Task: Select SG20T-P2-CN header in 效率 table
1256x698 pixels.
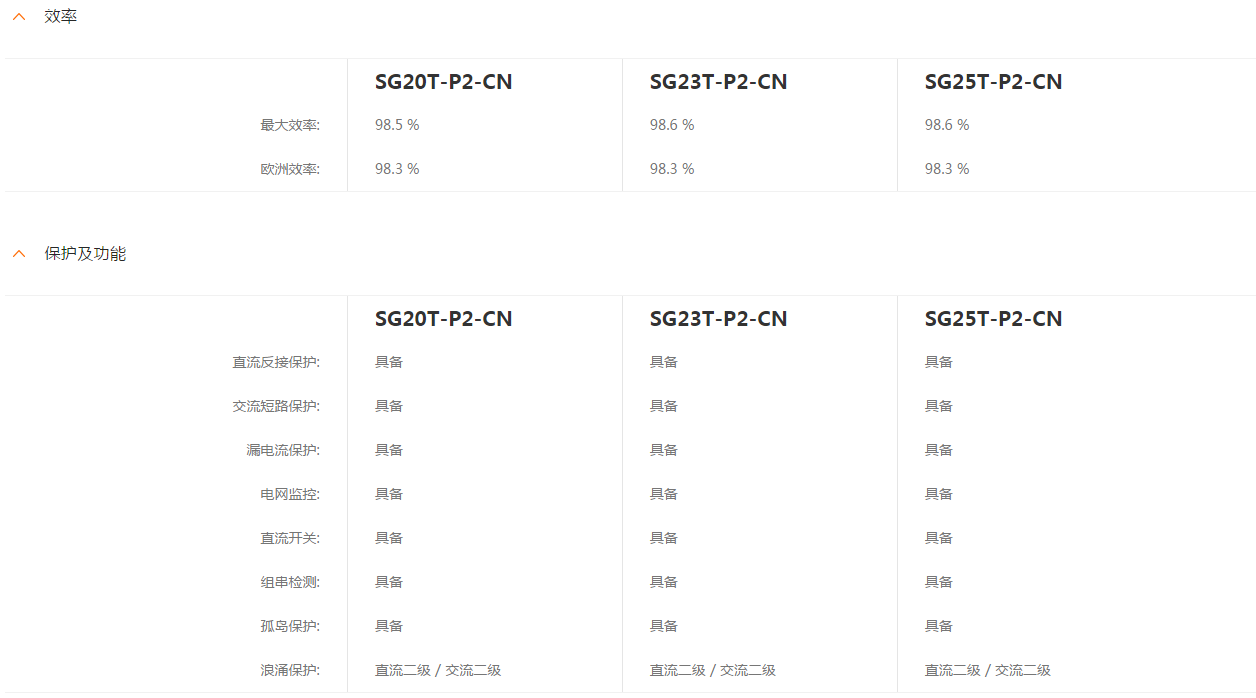Action: (444, 82)
